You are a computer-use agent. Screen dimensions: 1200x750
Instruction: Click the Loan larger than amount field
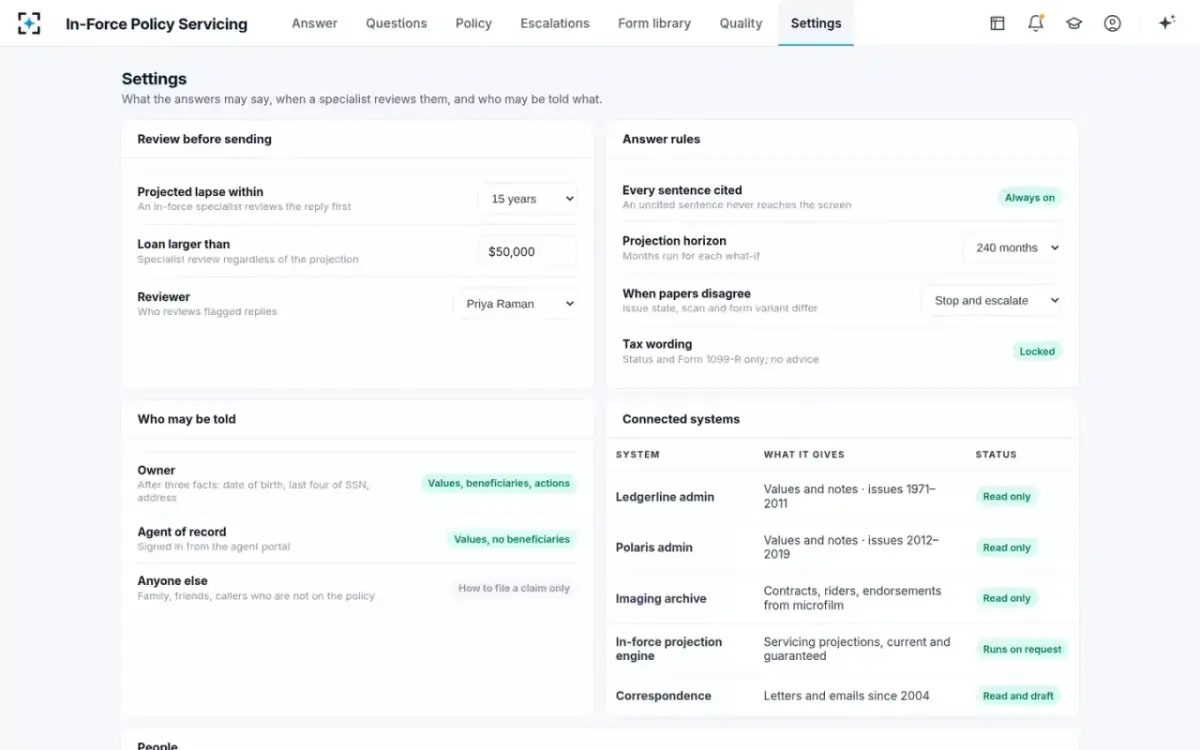coord(527,252)
